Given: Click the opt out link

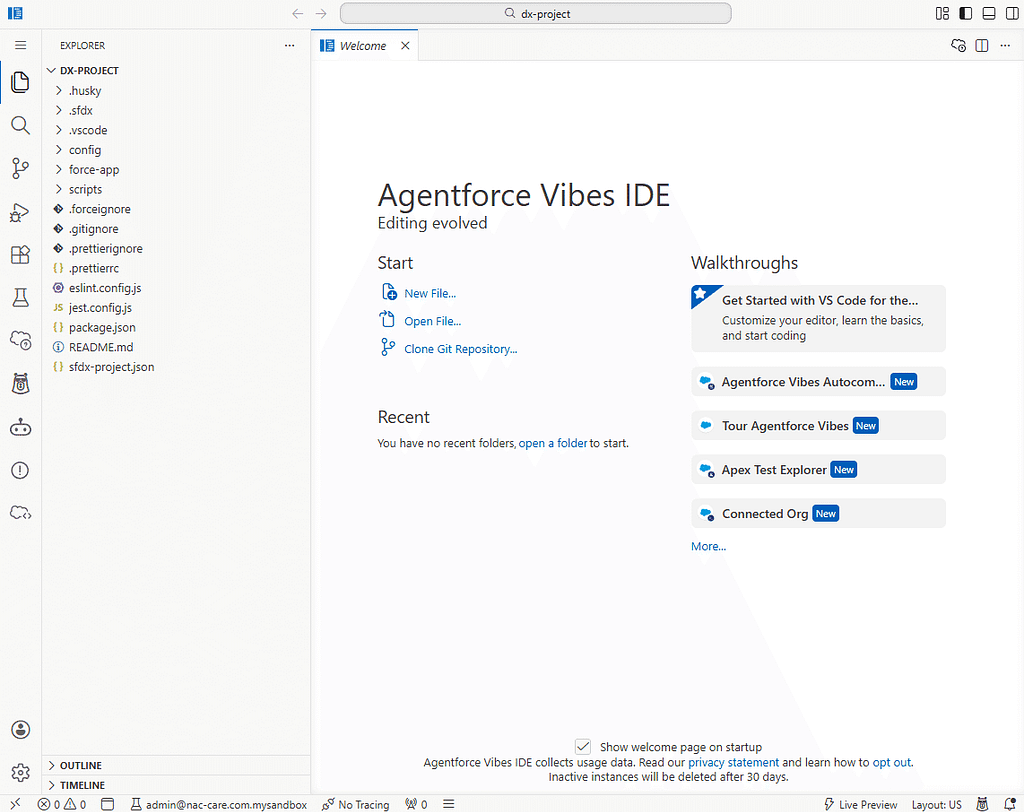Looking at the screenshot, I should tap(891, 762).
